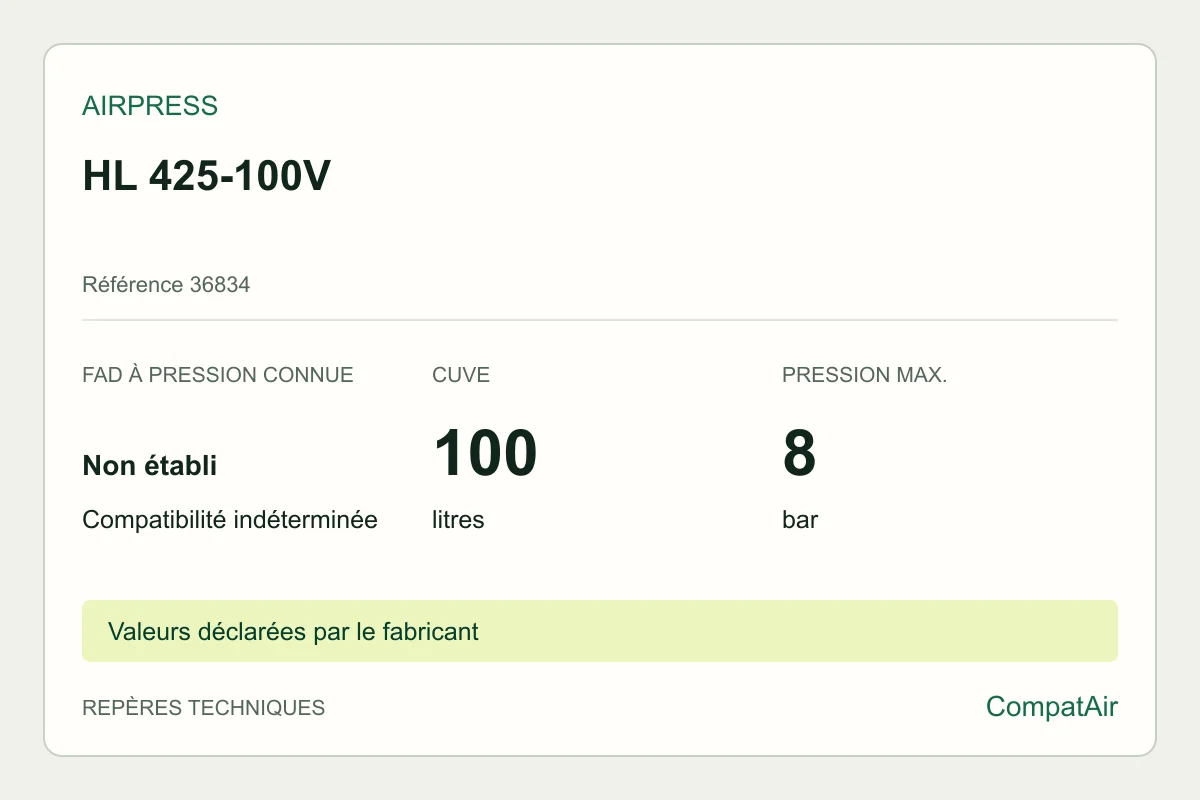Click the Référence 36834 text

(166, 285)
